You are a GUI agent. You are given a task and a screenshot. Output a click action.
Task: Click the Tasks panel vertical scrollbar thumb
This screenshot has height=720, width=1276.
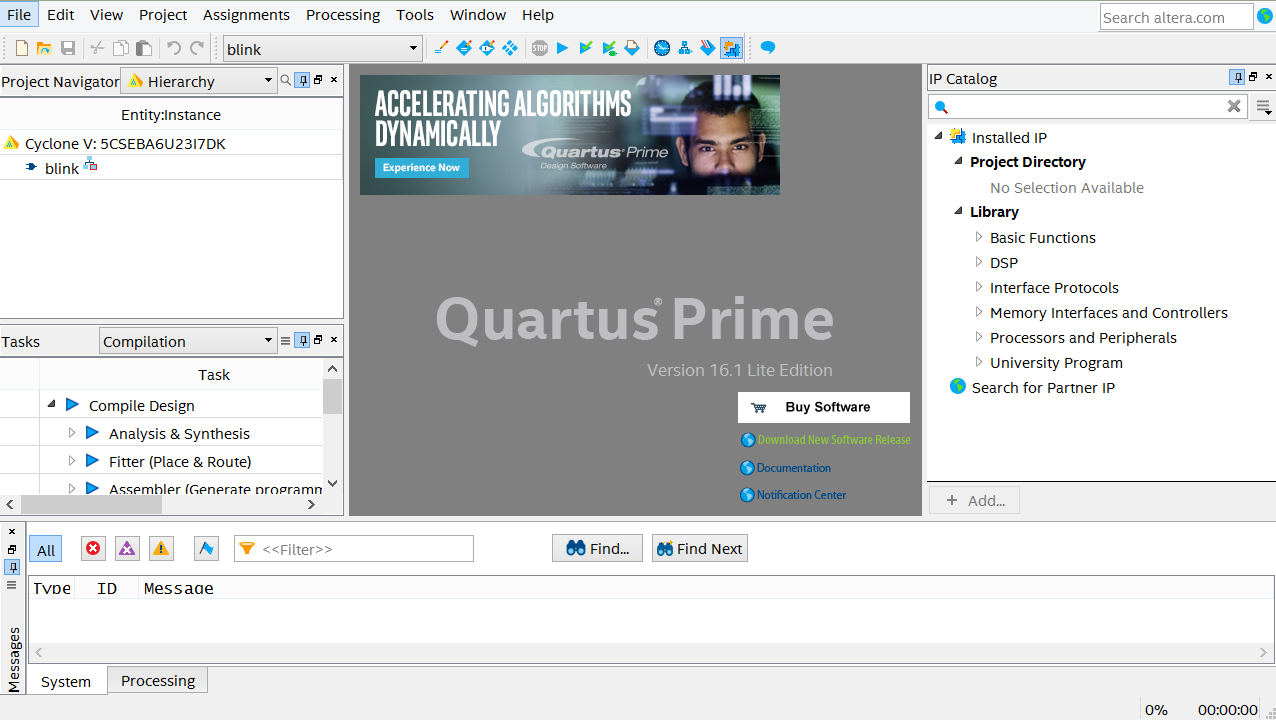click(333, 396)
